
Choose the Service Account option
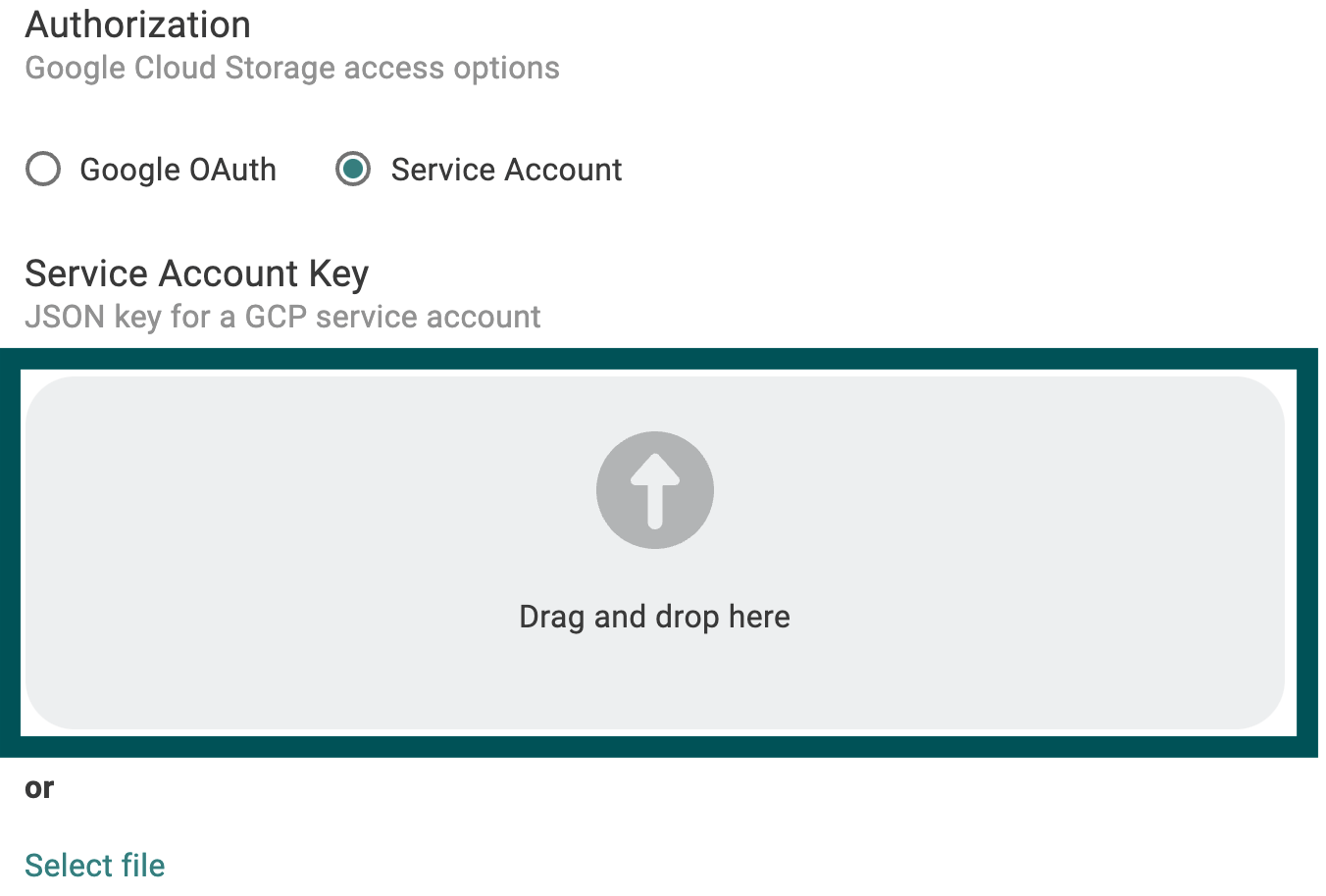pos(354,169)
